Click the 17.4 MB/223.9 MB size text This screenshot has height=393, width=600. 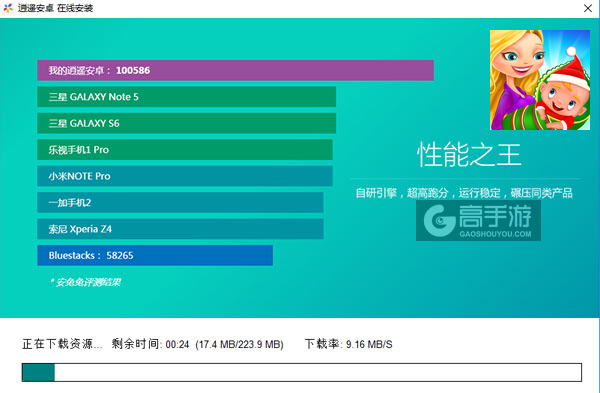pyautogui.click(x=239, y=345)
